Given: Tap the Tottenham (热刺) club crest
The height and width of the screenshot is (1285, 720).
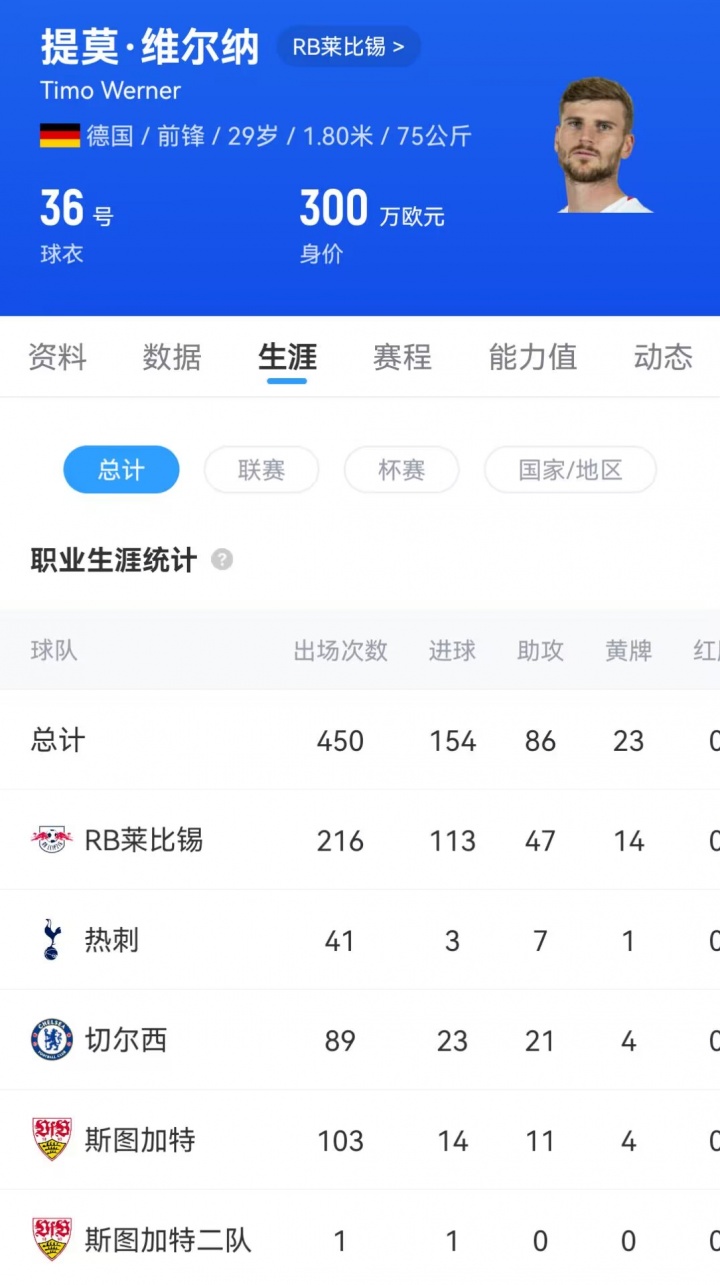Looking at the screenshot, I should (51, 940).
